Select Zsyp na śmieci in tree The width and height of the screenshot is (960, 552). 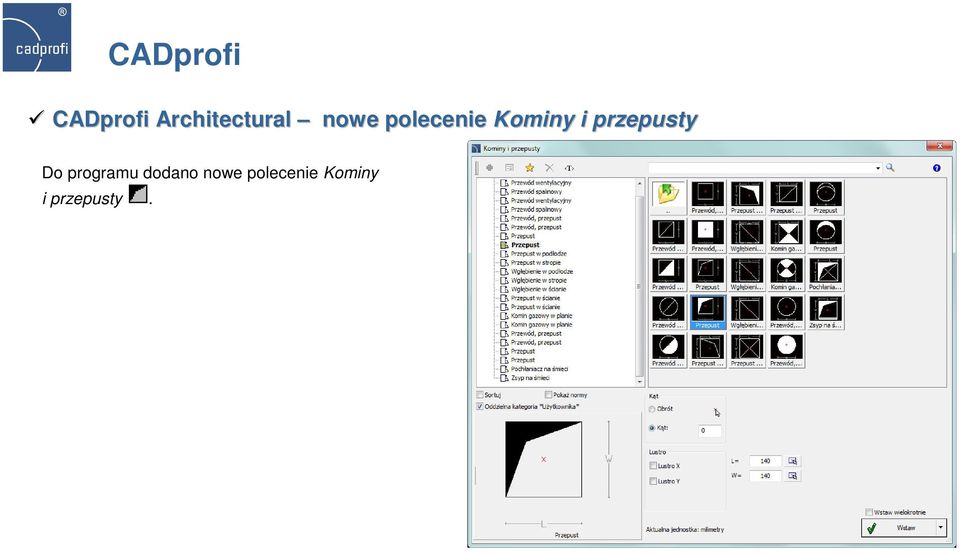click(530, 378)
